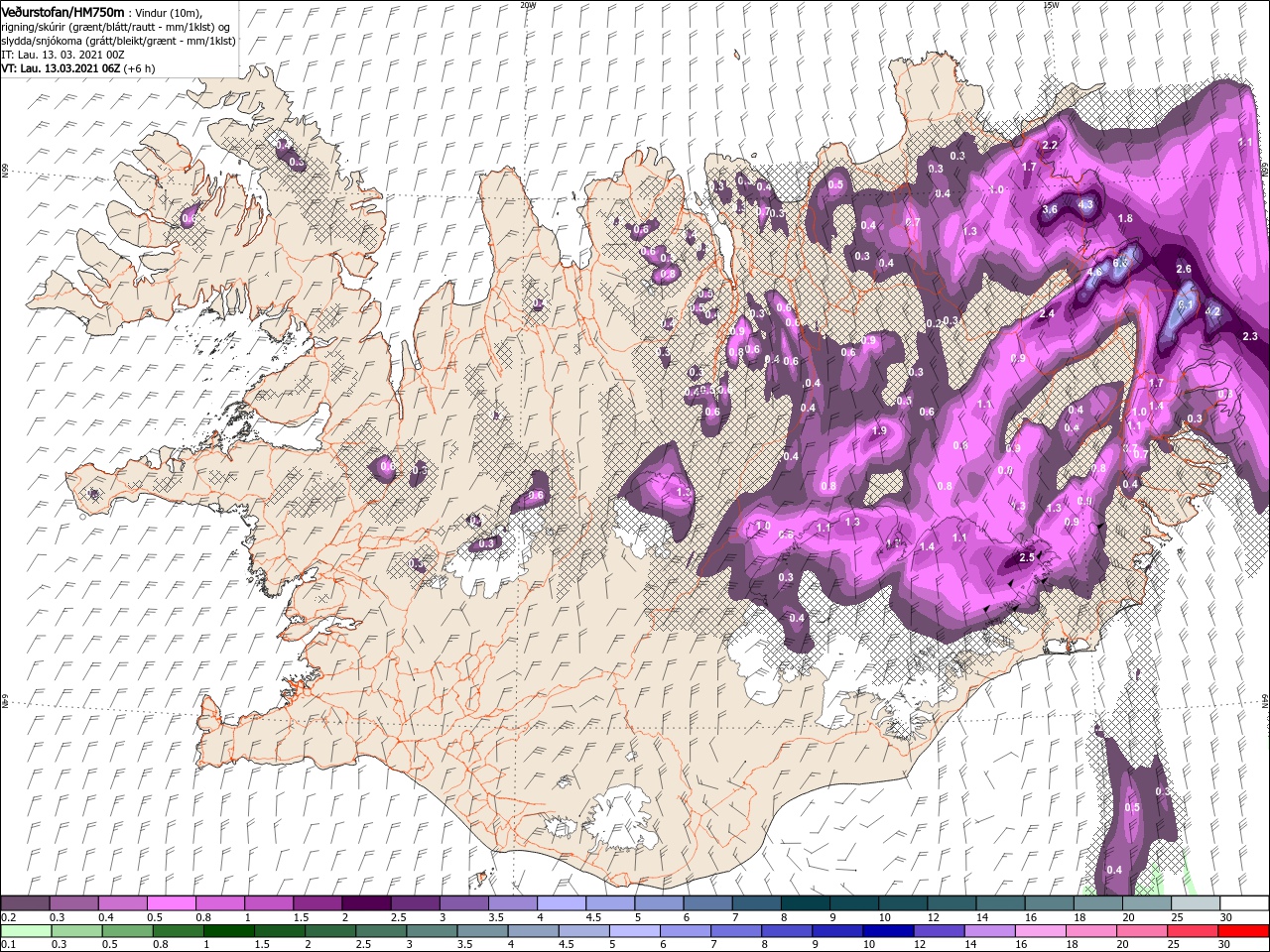1270x952 pixels.
Task: Select the darkest purple swatch between 2 and 2.5
Action: [x=366, y=903]
